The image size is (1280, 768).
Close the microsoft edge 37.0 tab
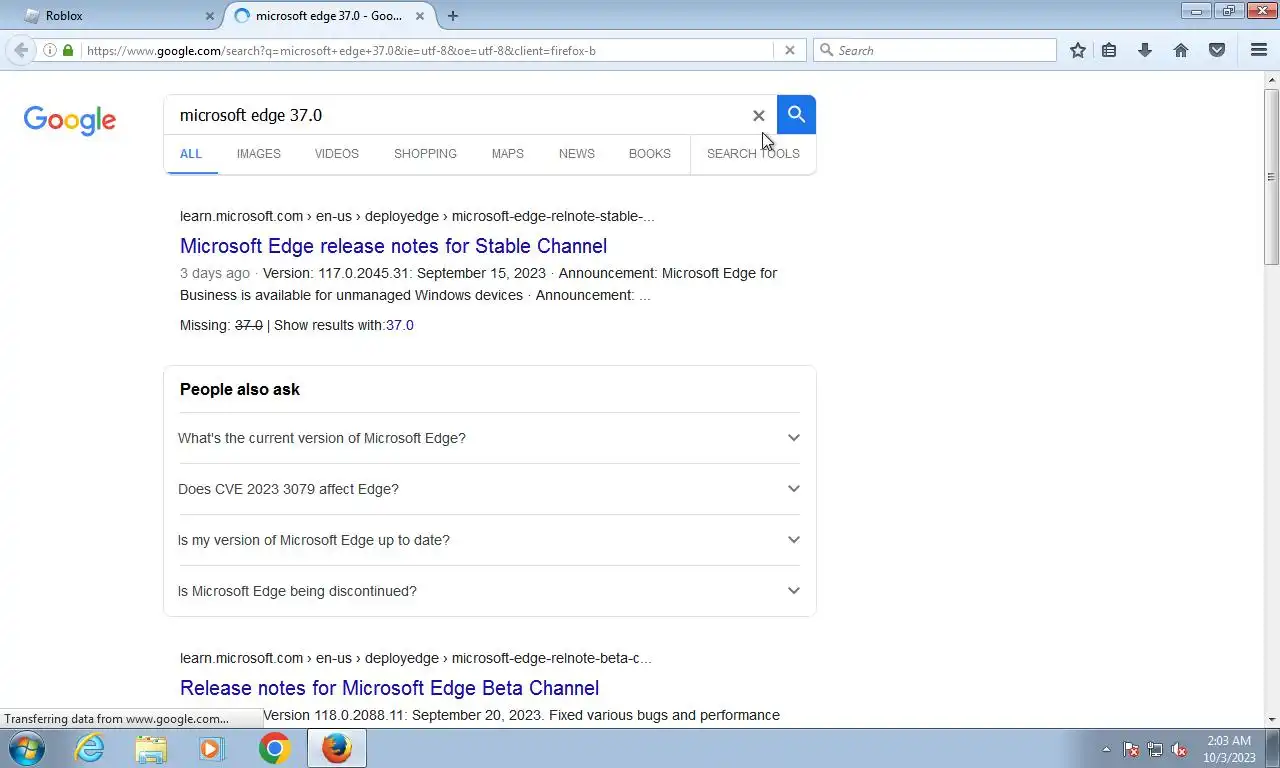(420, 16)
